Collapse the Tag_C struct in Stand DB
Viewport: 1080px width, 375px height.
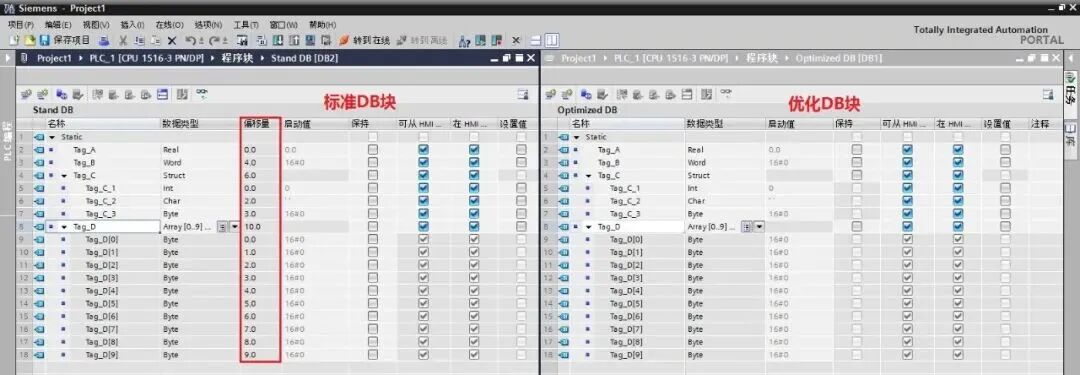(x=64, y=176)
